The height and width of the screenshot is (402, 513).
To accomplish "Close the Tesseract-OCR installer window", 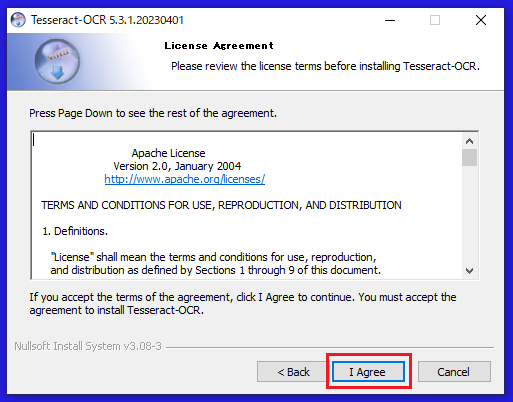I will pos(481,20).
